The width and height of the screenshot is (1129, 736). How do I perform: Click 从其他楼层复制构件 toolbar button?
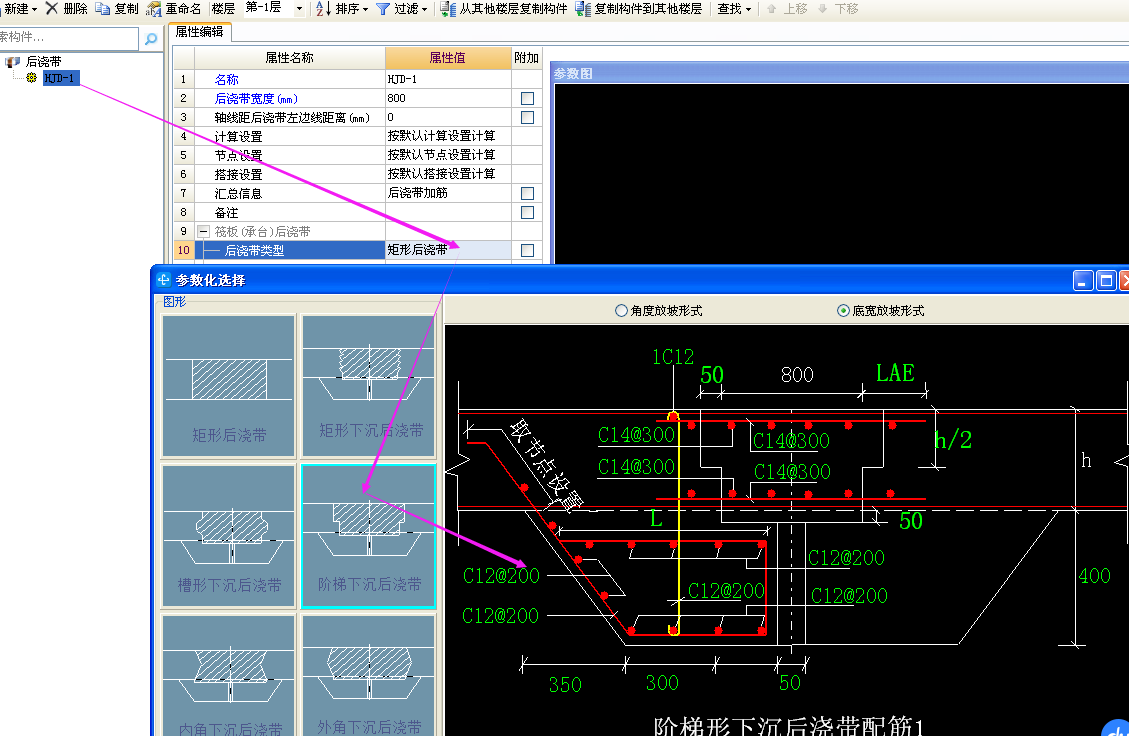point(504,9)
